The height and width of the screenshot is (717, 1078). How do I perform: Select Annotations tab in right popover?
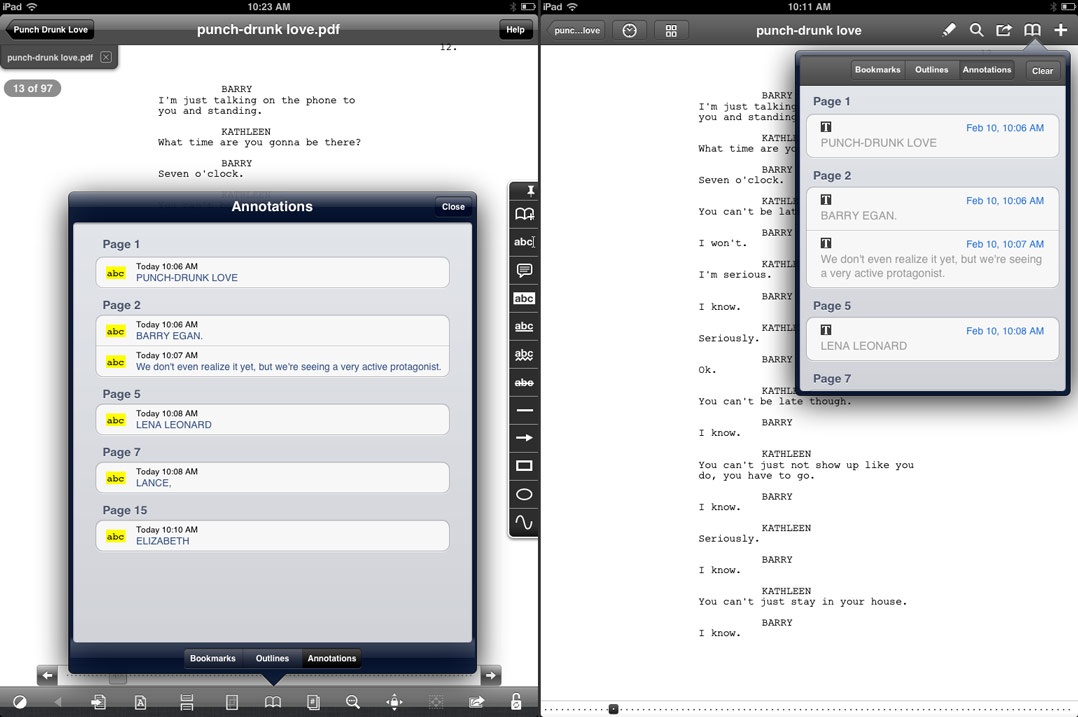(x=987, y=69)
